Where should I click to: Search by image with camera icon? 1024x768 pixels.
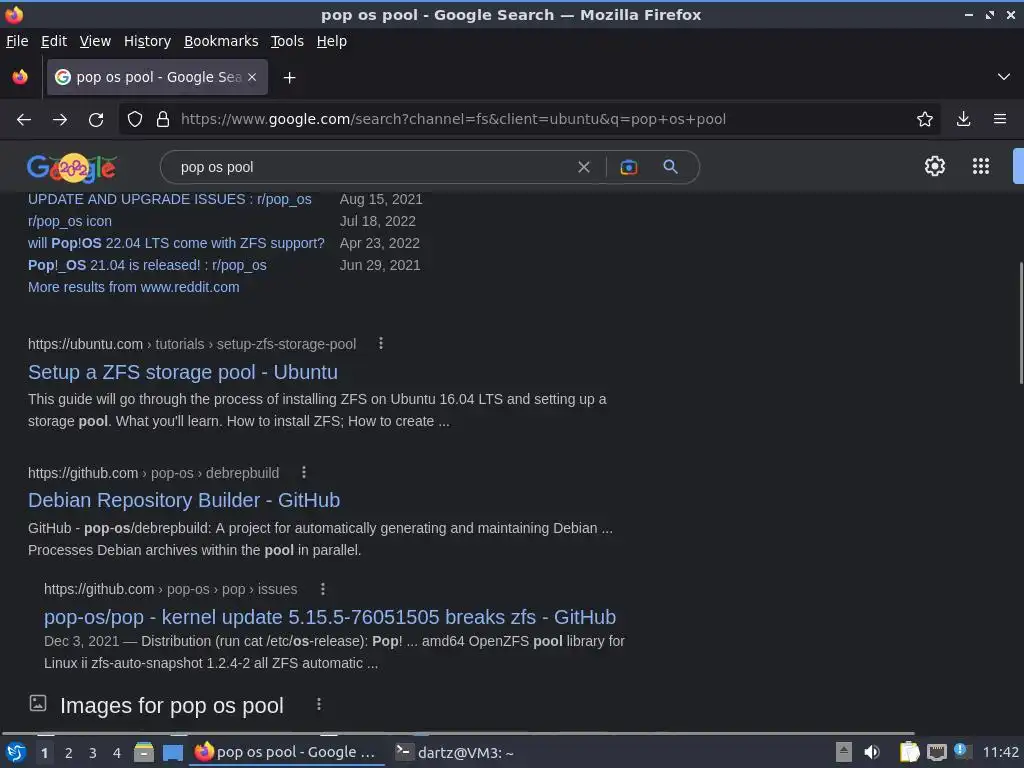(628, 167)
